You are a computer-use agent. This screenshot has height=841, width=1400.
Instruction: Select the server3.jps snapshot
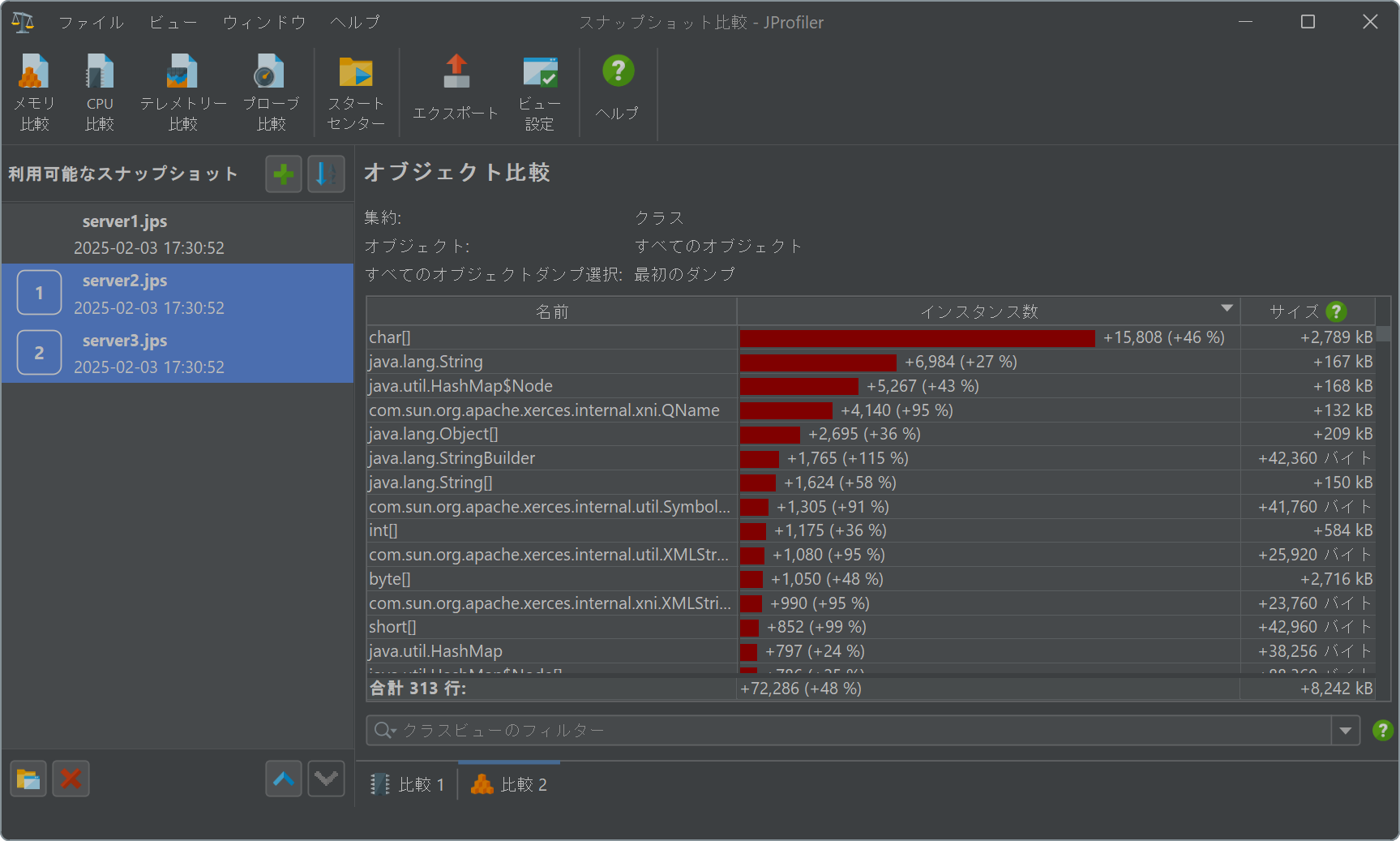point(178,353)
